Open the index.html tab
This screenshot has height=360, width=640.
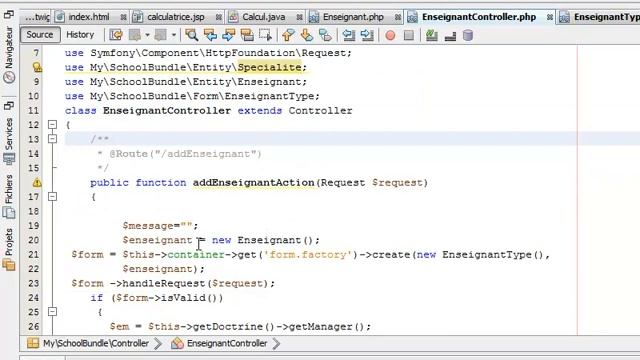[x=89, y=17]
